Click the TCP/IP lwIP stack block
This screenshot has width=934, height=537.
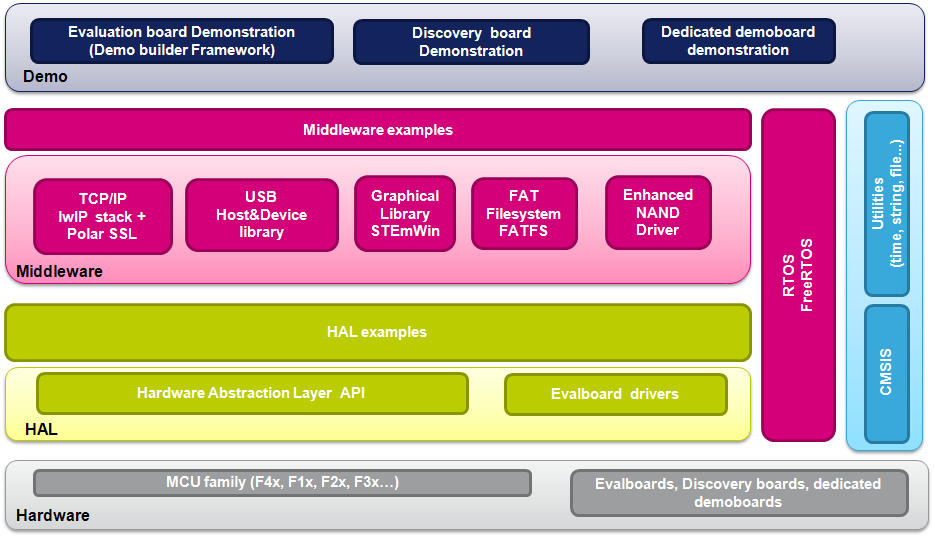point(103,216)
